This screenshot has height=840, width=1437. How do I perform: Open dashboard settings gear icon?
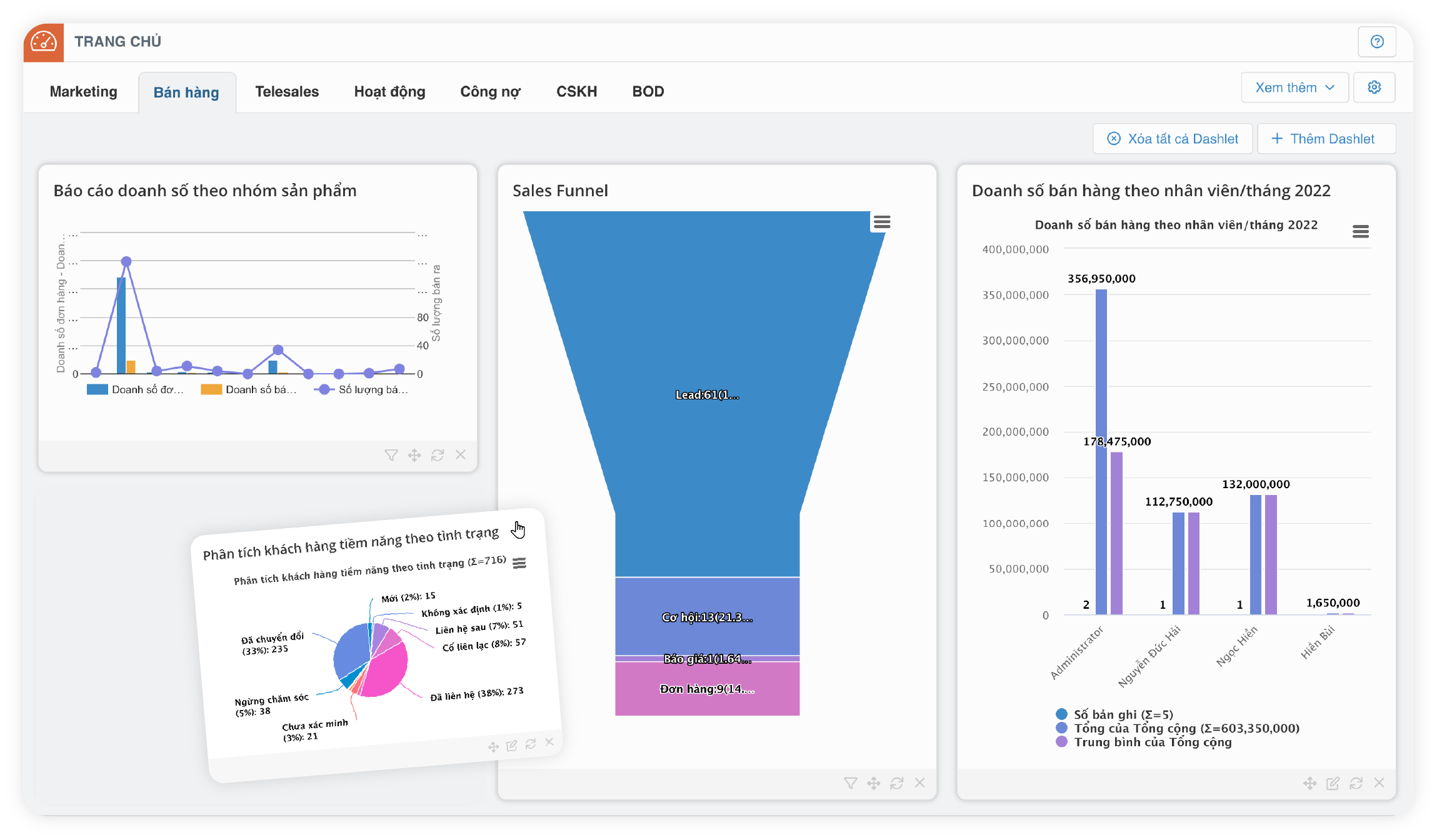(1374, 87)
